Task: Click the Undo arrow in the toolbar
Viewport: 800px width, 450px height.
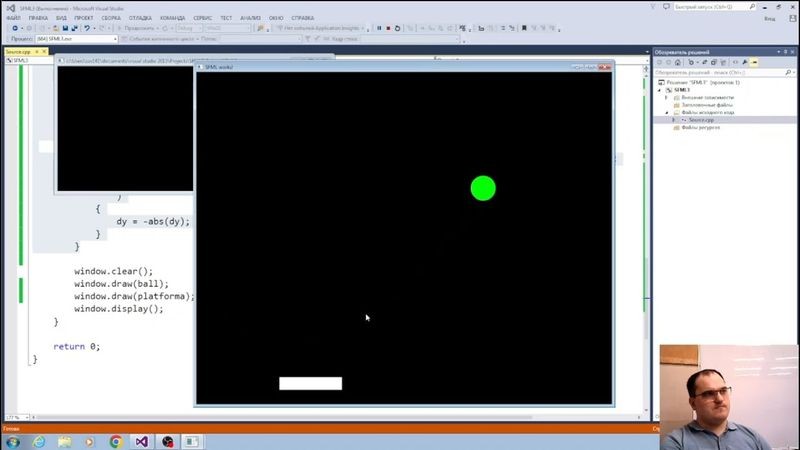Action: click(x=88, y=28)
